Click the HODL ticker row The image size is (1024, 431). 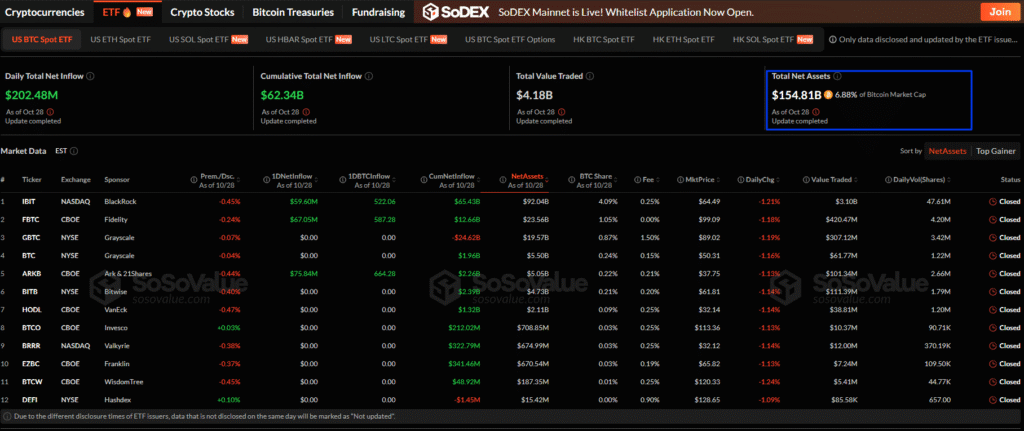(x=512, y=309)
